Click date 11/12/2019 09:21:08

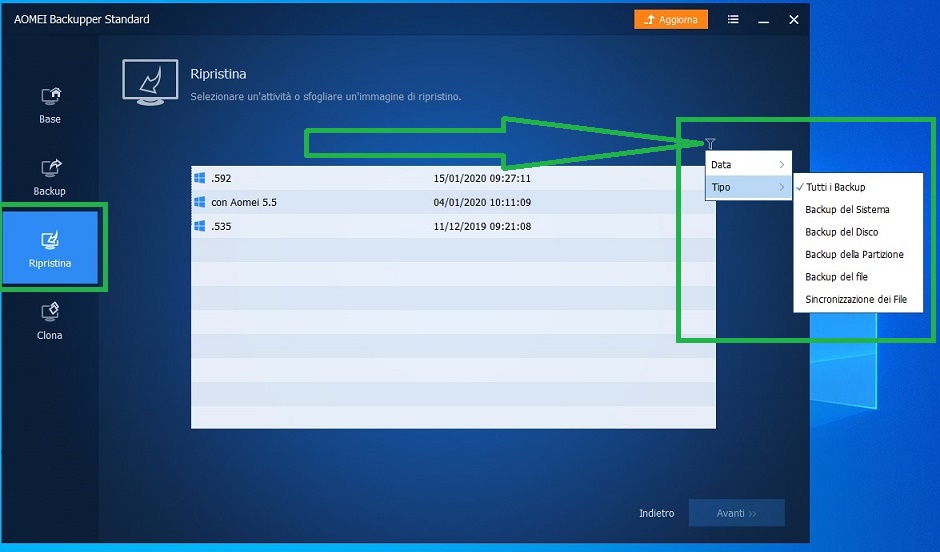pos(482,226)
